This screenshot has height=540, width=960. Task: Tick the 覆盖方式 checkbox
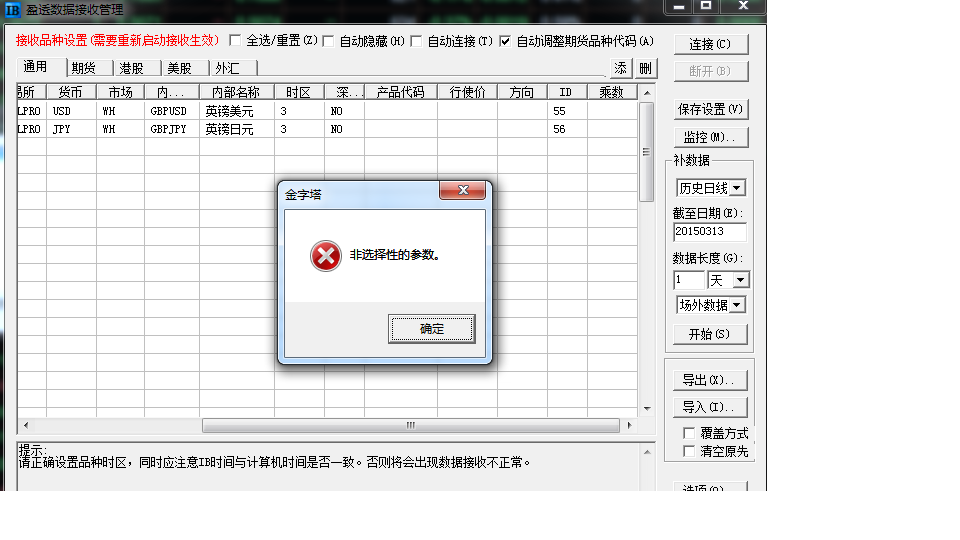tap(689, 433)
